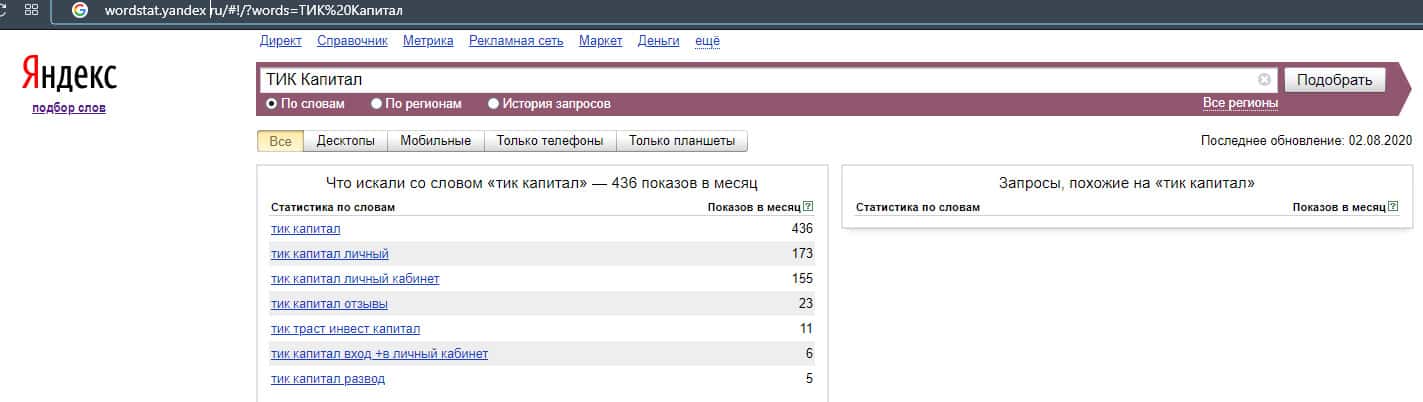This screenshot has height=402, width=1423.
Task: Open 'тик капитал личный кабинет' query link
Action: (x=355, y=279)
